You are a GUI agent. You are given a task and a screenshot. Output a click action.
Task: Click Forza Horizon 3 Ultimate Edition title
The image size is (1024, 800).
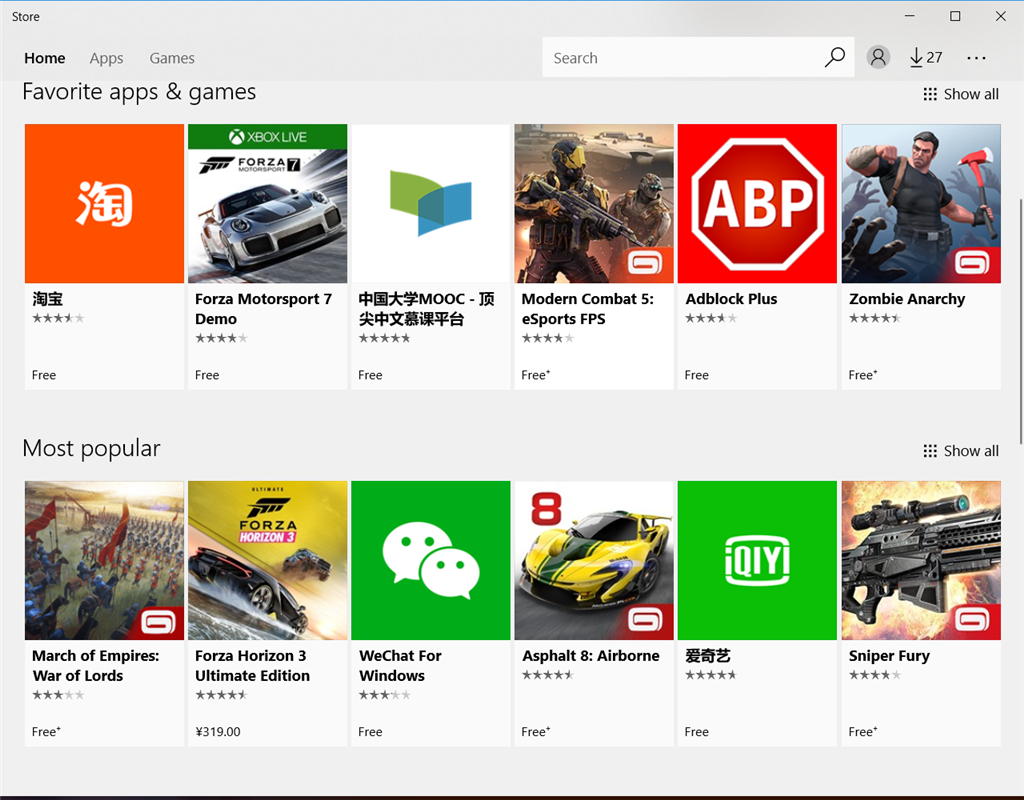252,665
